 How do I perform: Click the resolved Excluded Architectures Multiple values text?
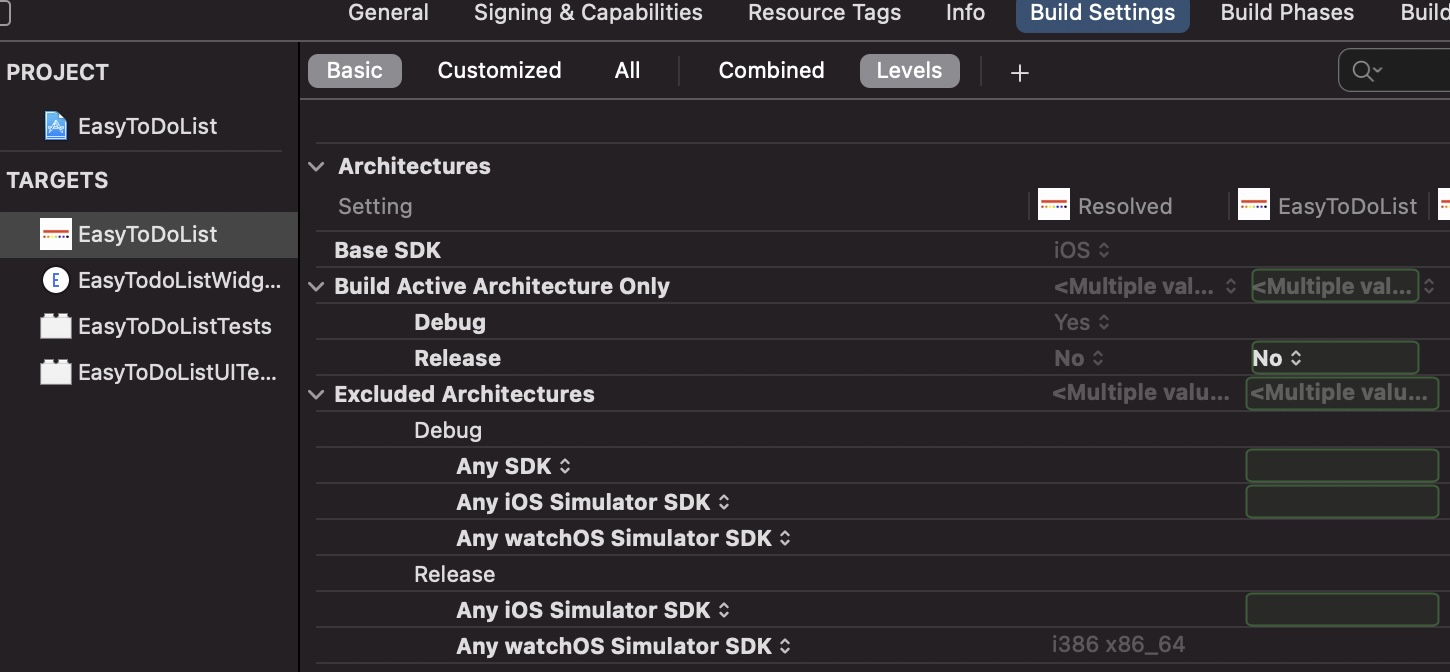point(1141,393)
